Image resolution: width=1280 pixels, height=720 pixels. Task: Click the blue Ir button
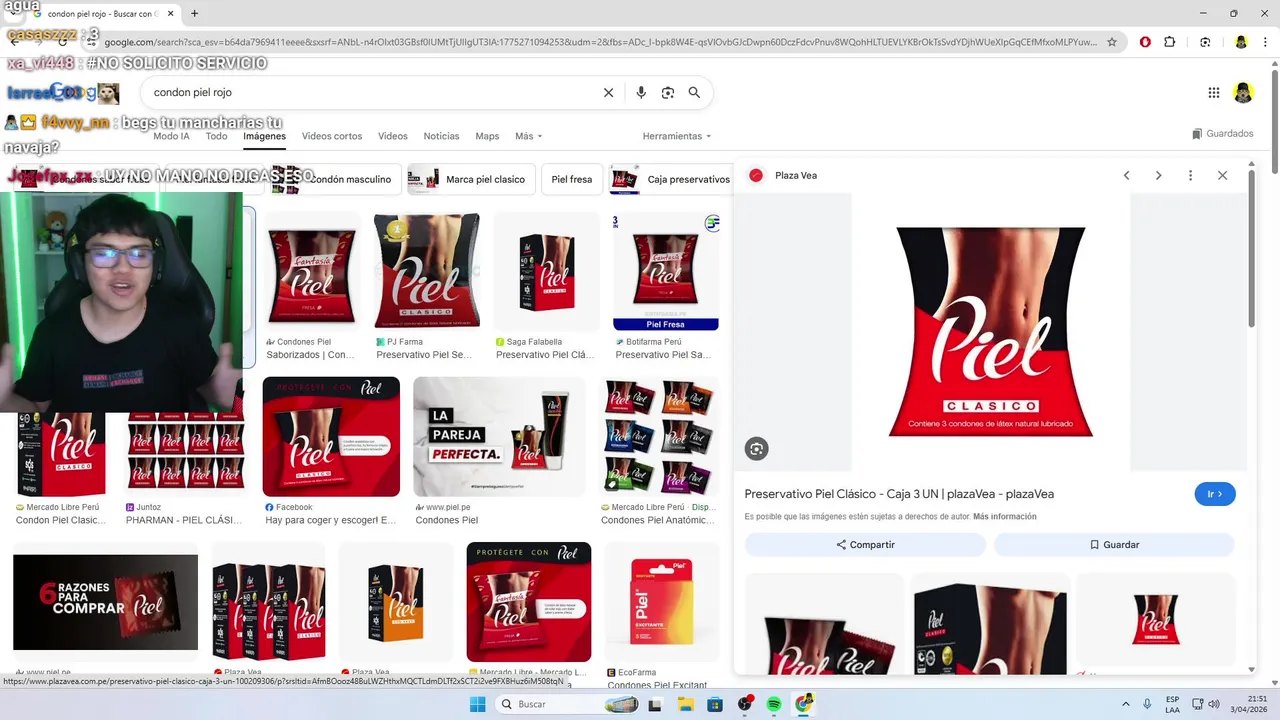(x=1215, y=494)
